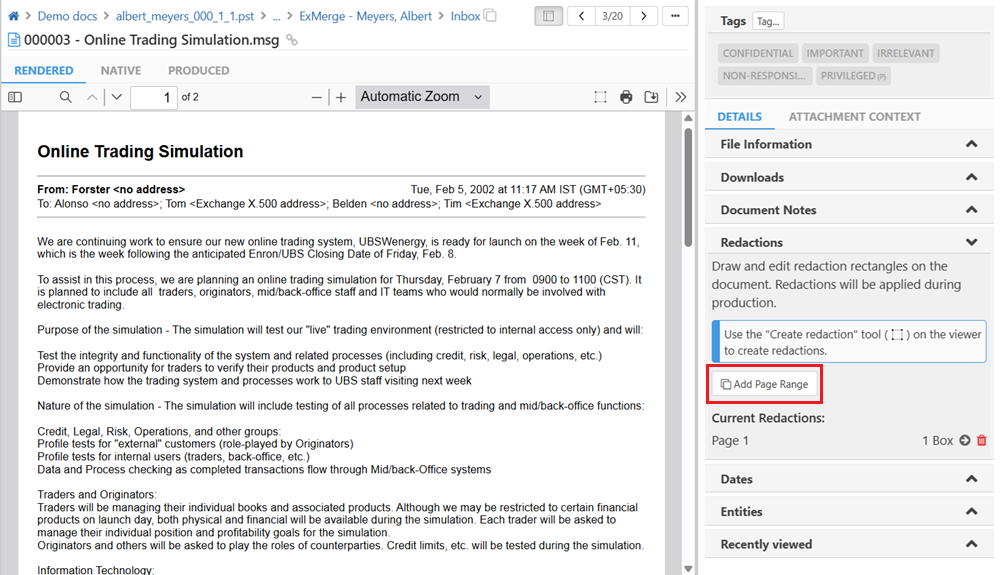Jump to the Page 1 redaction arrow
This screenshot has height=575, width=1000.
pyautogui.click(x=964, y=440)
